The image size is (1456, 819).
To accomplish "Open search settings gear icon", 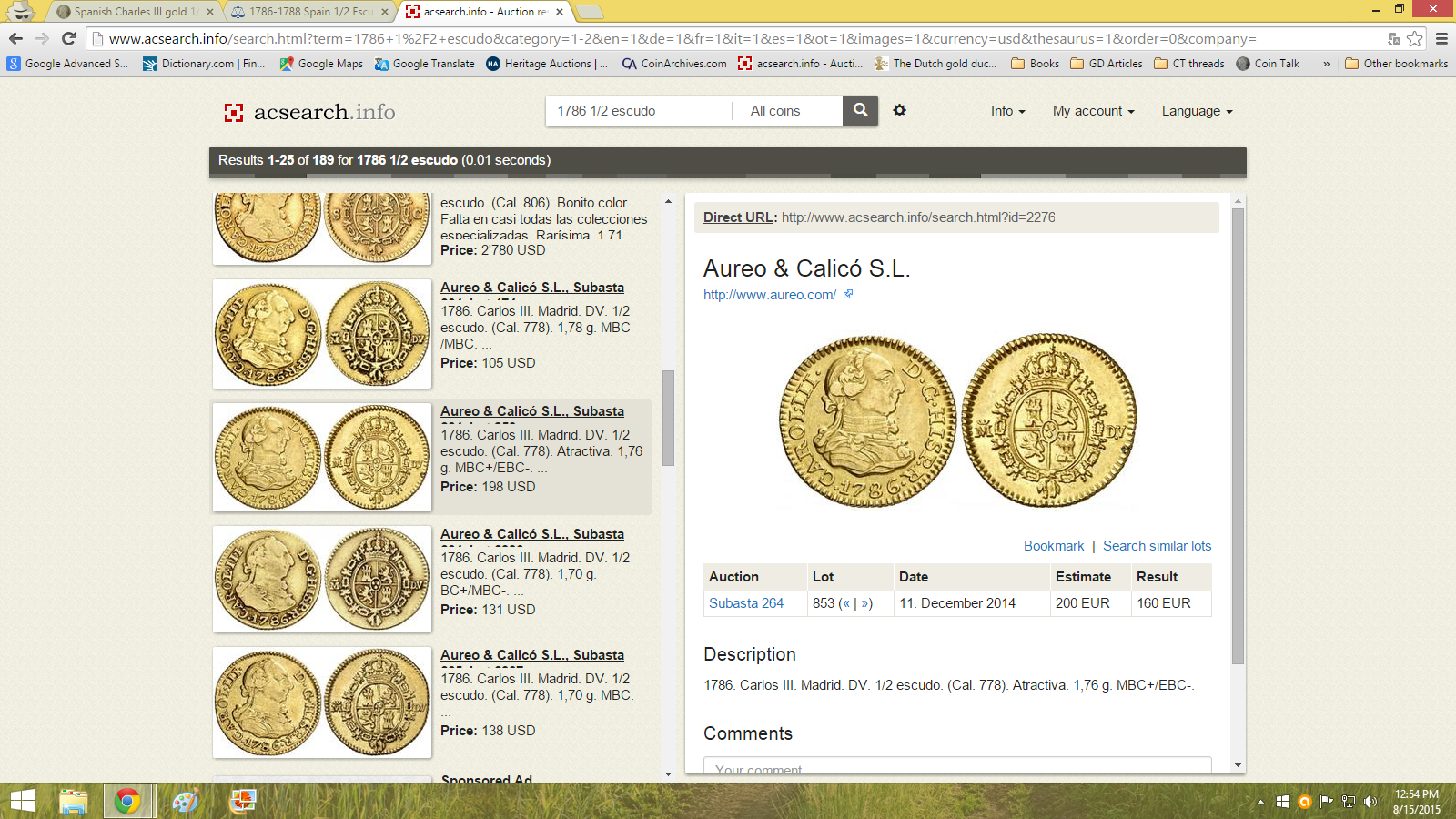I will coord(899,110).
